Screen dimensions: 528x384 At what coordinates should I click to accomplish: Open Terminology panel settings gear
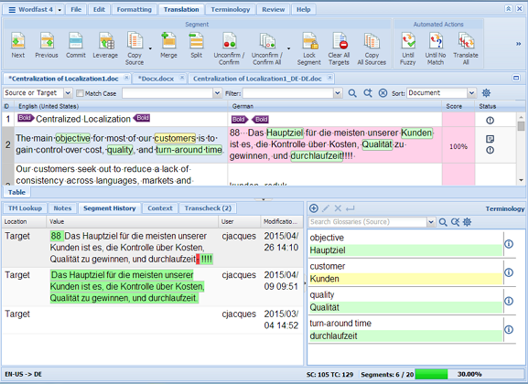point(467,222)
